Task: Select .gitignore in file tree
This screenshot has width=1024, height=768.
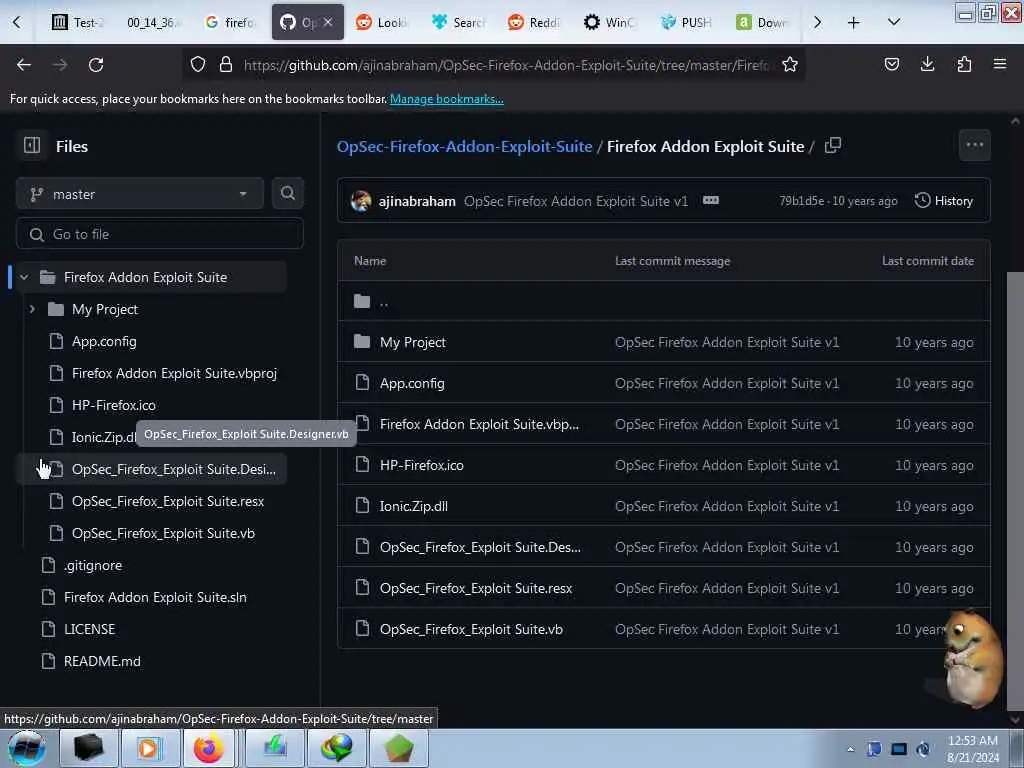Action: [92, 565]
